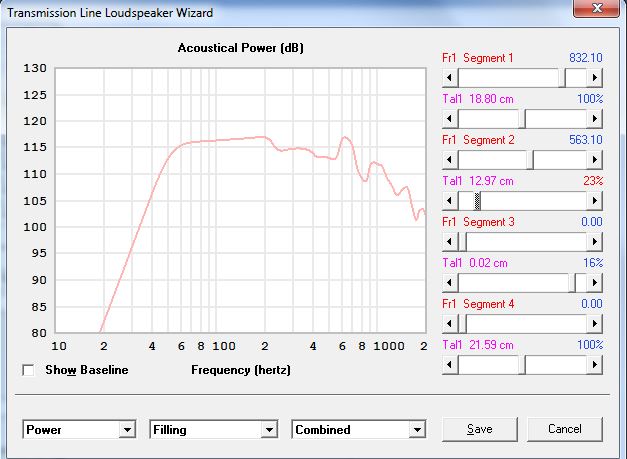This screenshot has width=627, height=459.
Task: Enable the Show Baseline checkbox
Action: click(x=28, y=370)
